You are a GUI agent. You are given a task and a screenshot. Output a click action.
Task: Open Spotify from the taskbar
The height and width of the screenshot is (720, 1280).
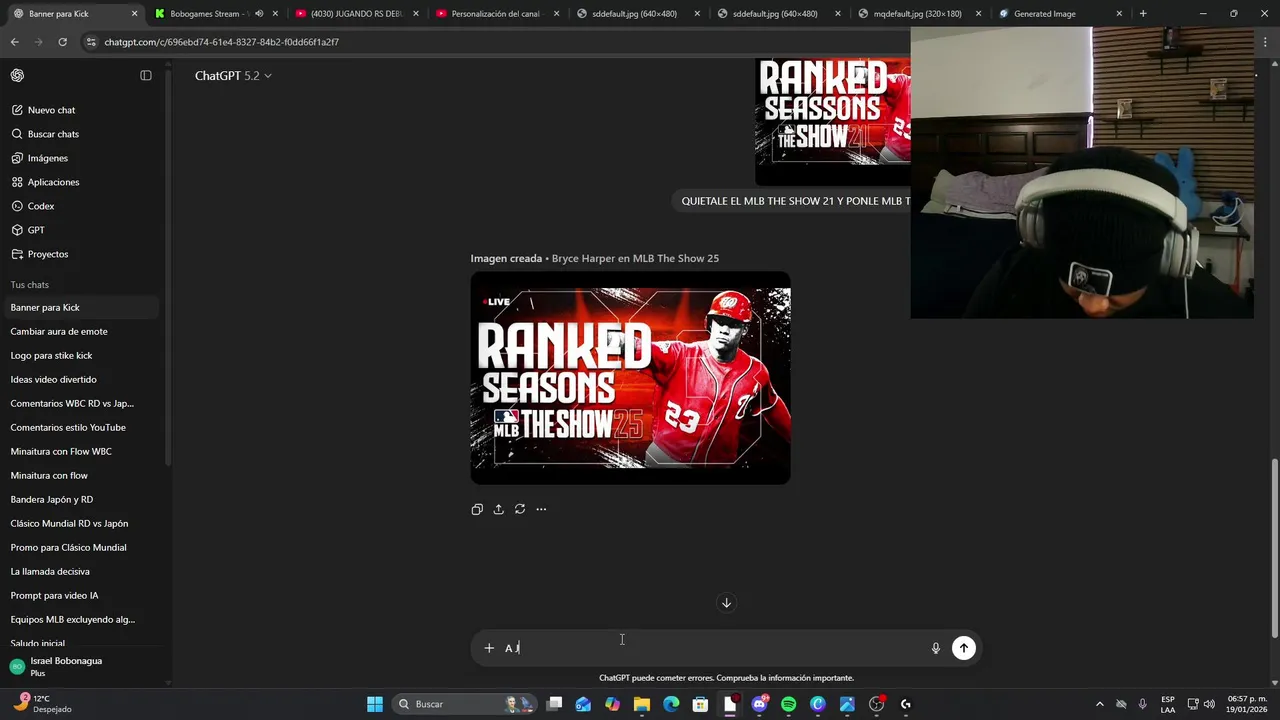[x=789, y=704]
